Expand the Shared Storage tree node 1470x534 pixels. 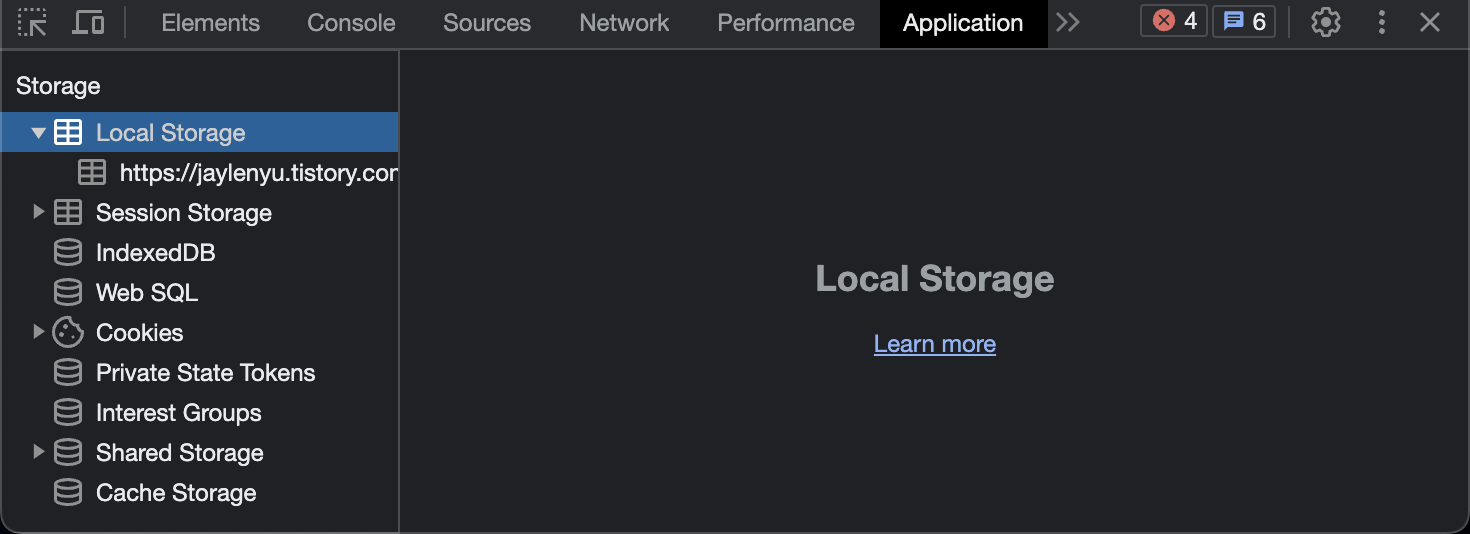[x=38, y=452]
